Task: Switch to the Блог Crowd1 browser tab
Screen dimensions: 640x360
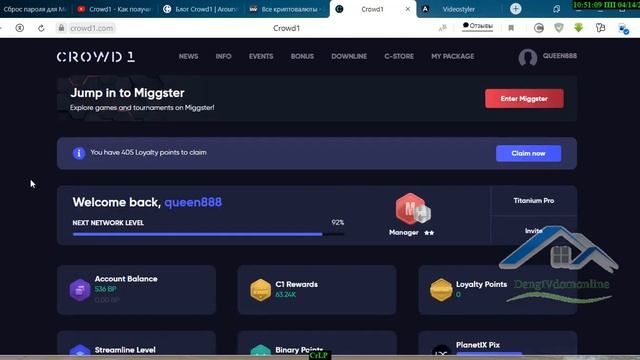Action: coord(200,9)
